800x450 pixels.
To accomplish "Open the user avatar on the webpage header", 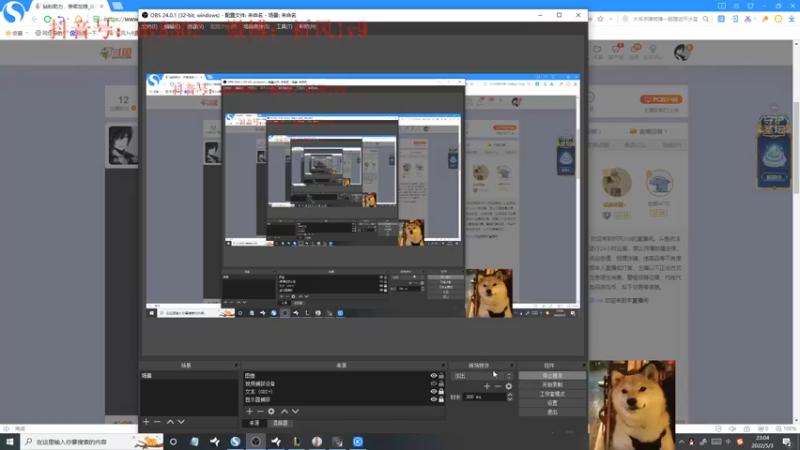I will pyautogui.click(x=682, y=52).
